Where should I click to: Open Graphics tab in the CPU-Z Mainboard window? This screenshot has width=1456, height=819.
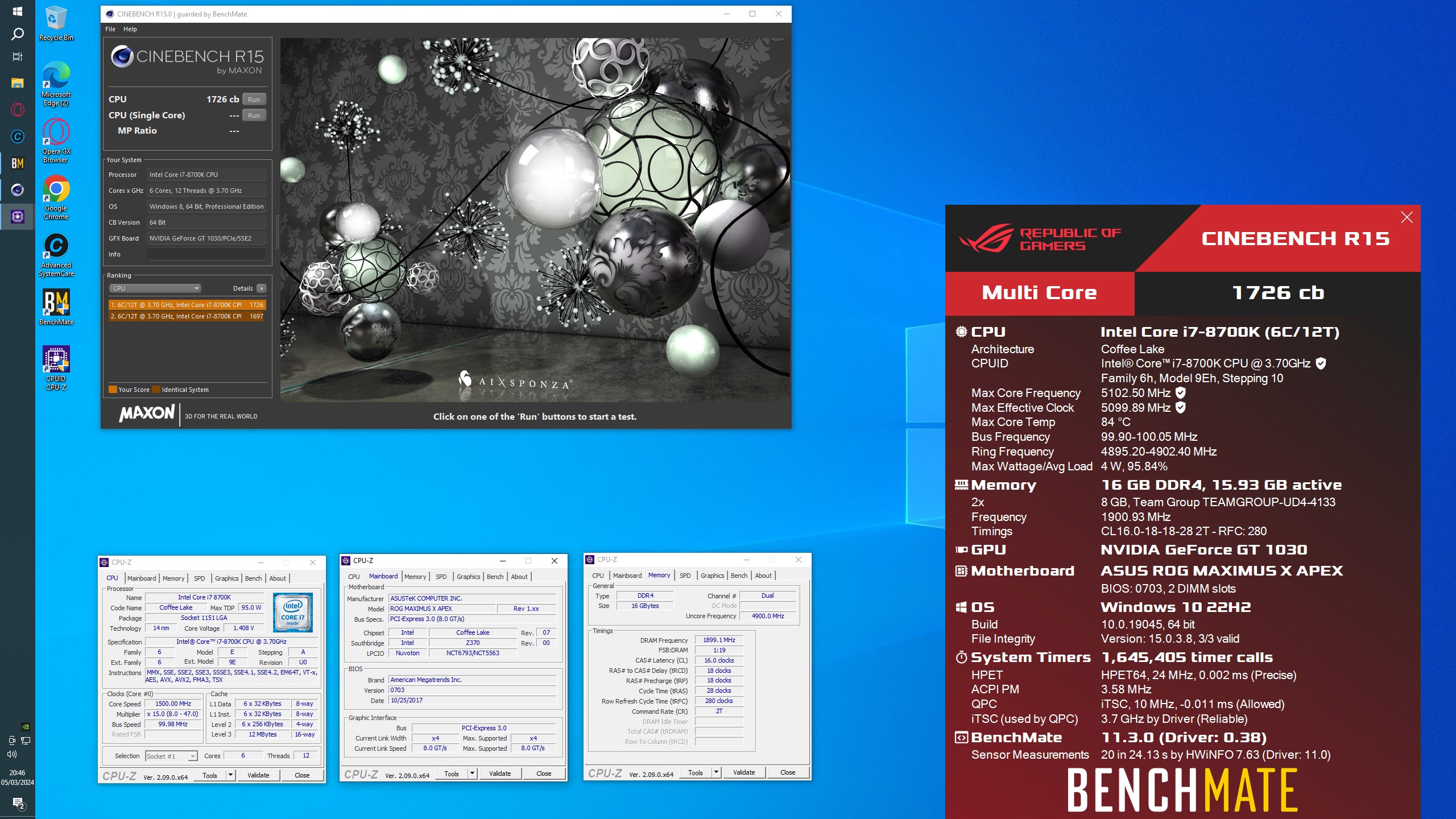(468, 577)
